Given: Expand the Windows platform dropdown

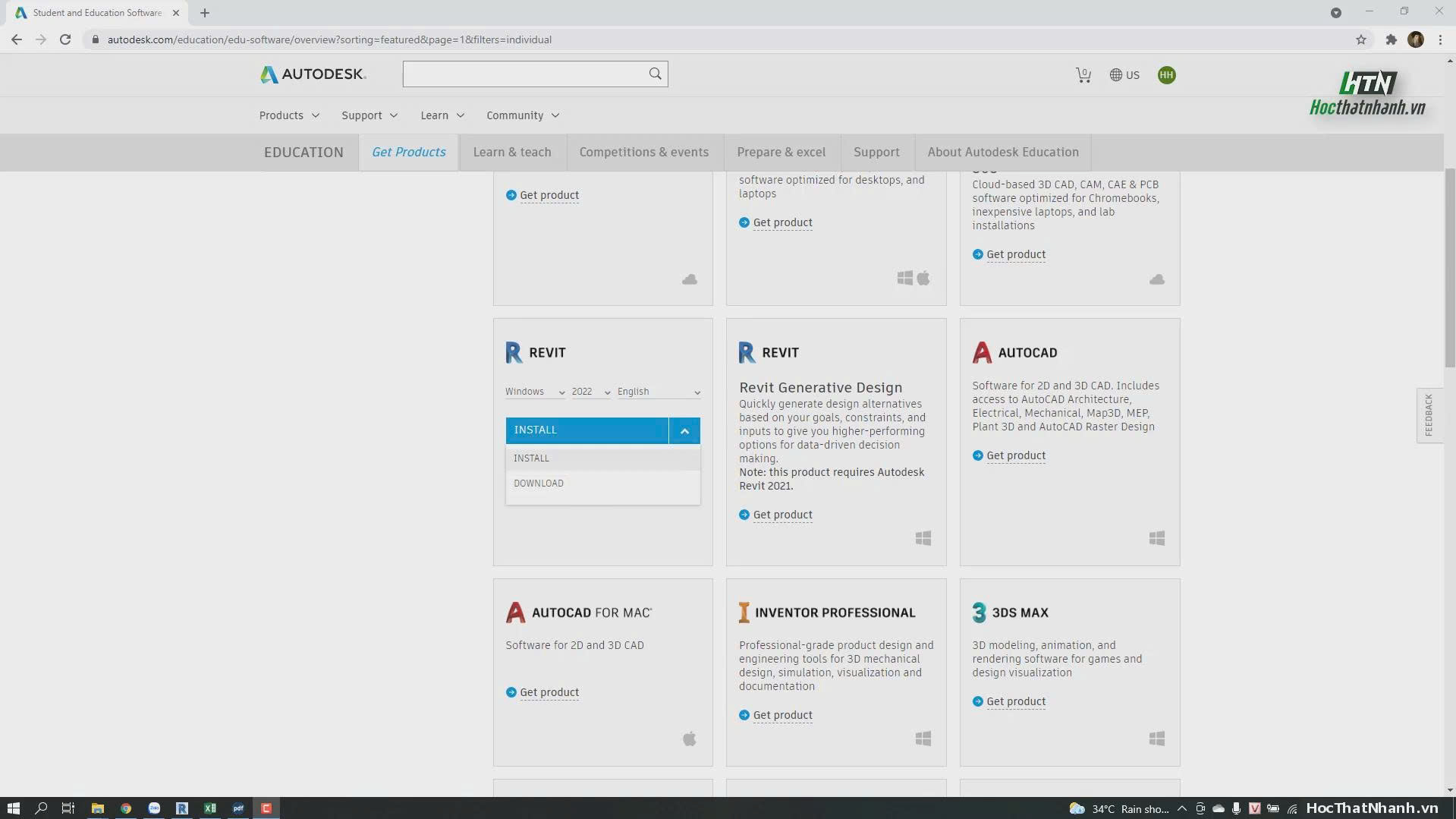Looking at the screenshot, I should coord(535,392).
